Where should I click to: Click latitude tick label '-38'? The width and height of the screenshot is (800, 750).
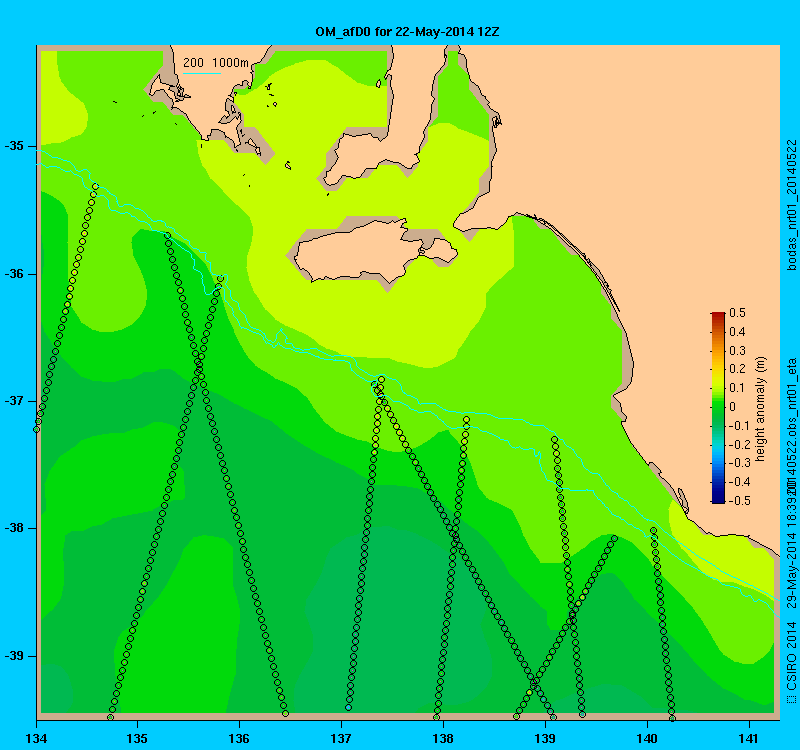point(14,528)
